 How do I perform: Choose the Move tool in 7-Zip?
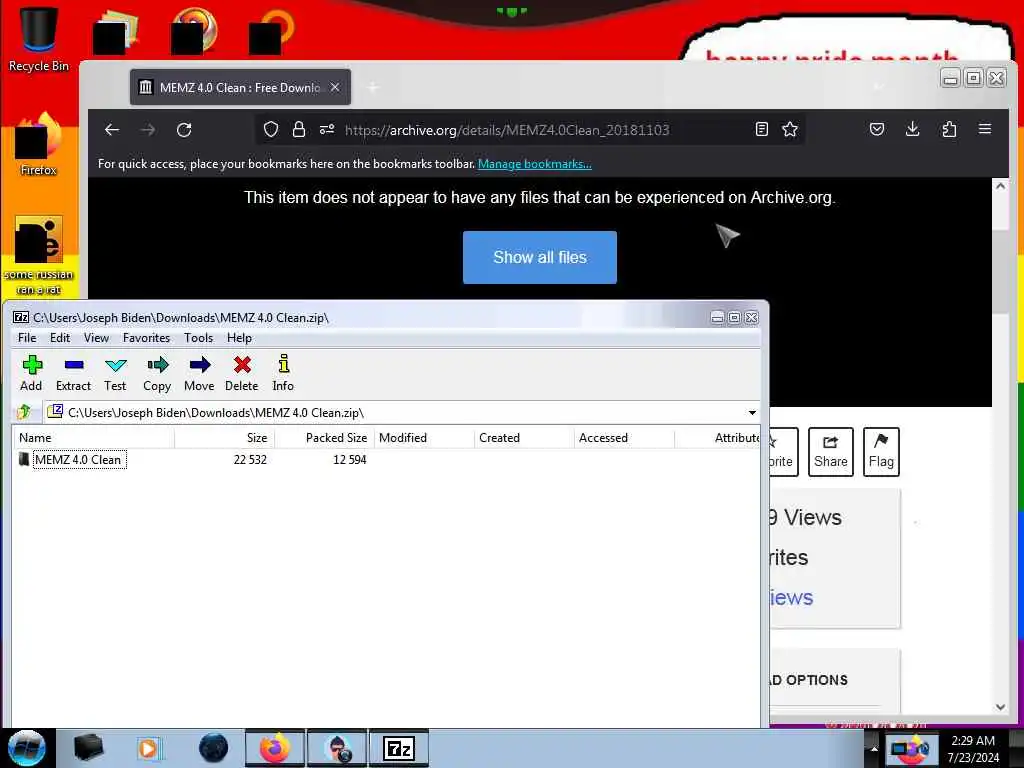coord(199,373)
